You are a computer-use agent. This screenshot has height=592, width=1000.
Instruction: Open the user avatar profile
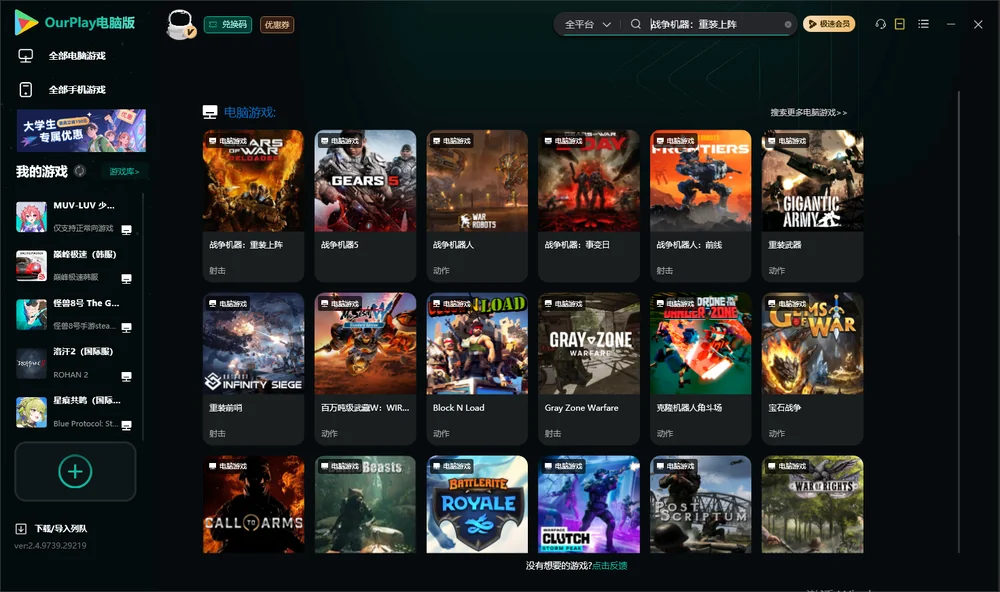pyautogui.click(x=180, y=25)
